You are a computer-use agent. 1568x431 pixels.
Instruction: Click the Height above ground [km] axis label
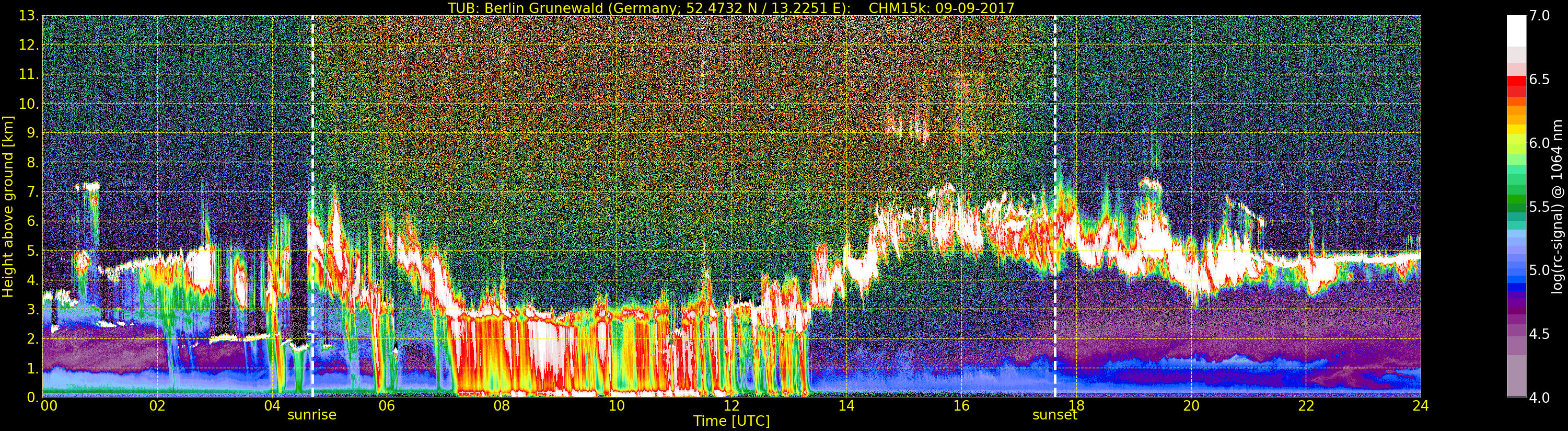8,207
